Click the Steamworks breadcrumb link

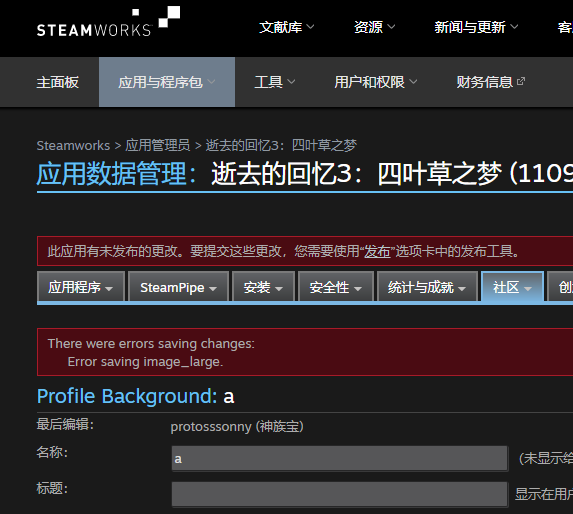[x=73, y=145]
